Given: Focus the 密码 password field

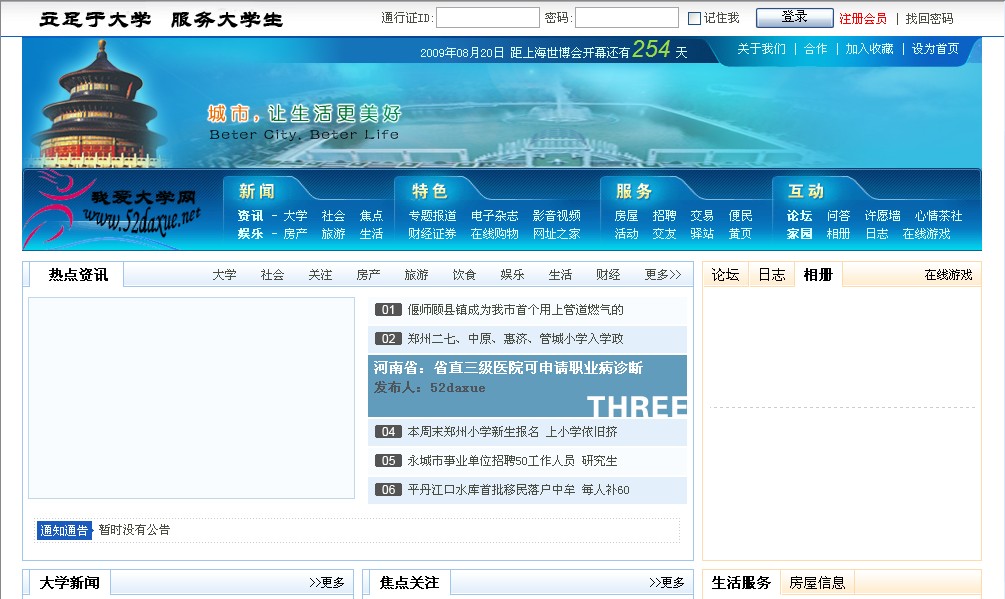Looking at the screenshot, I should click(x=627, y=17).
